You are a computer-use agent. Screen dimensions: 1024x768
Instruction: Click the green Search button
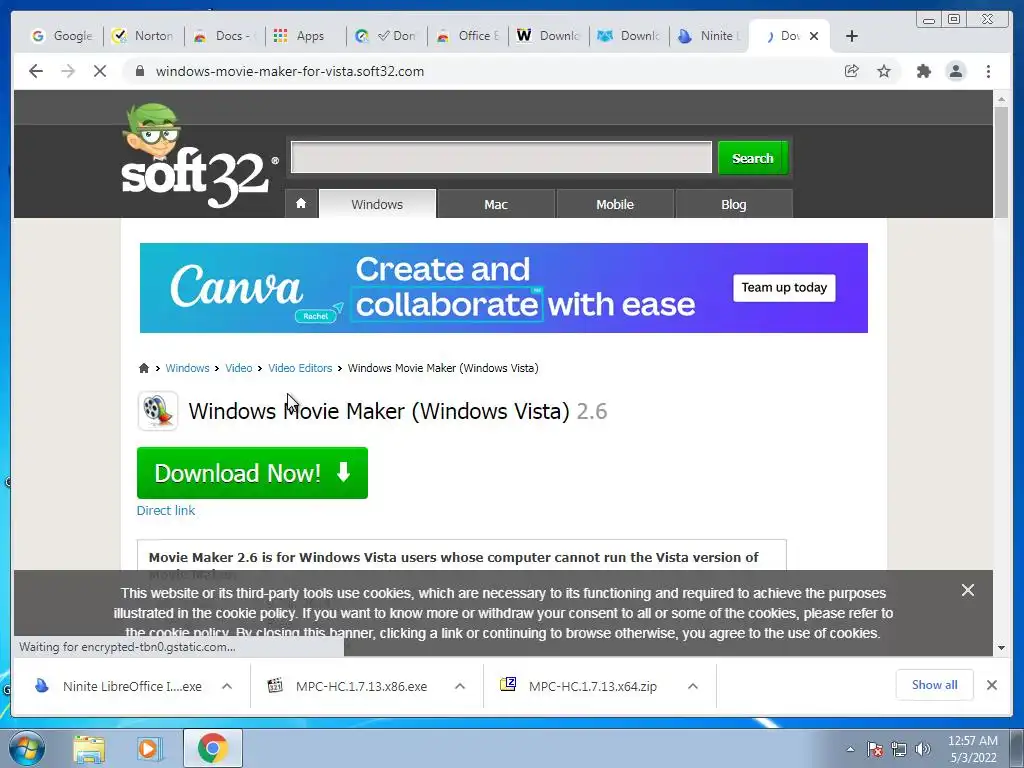click(753, 158)
